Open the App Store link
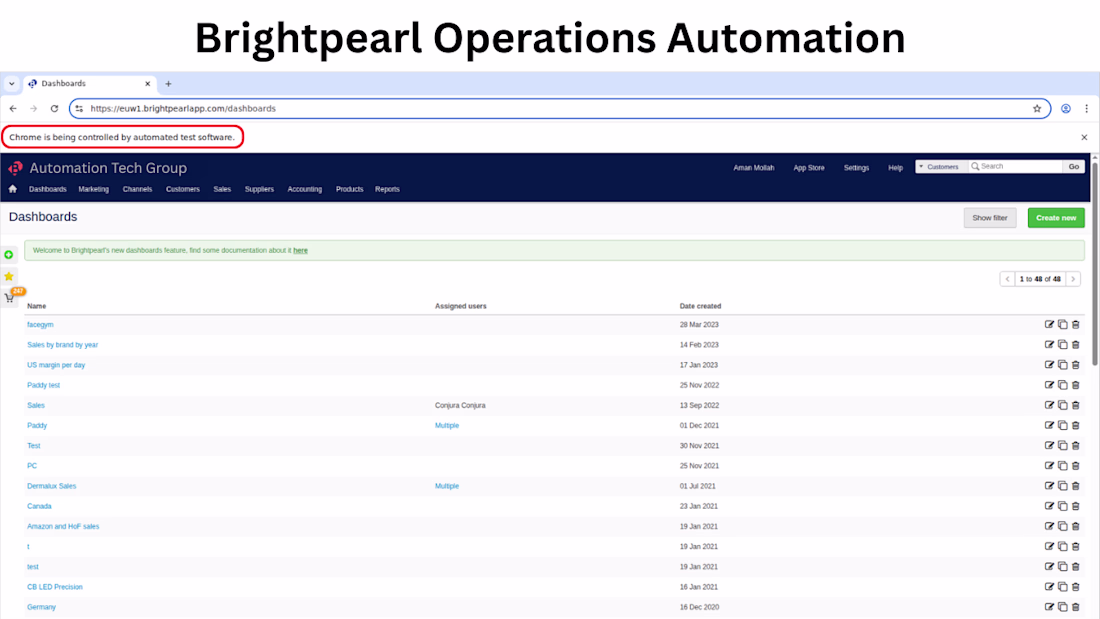 [809, 168]
